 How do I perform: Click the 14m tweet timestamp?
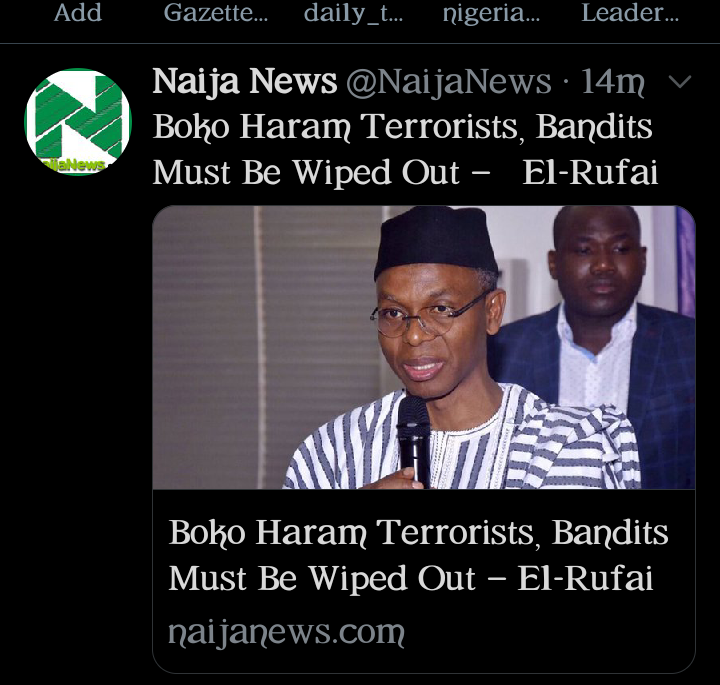[x=613, y=82]
